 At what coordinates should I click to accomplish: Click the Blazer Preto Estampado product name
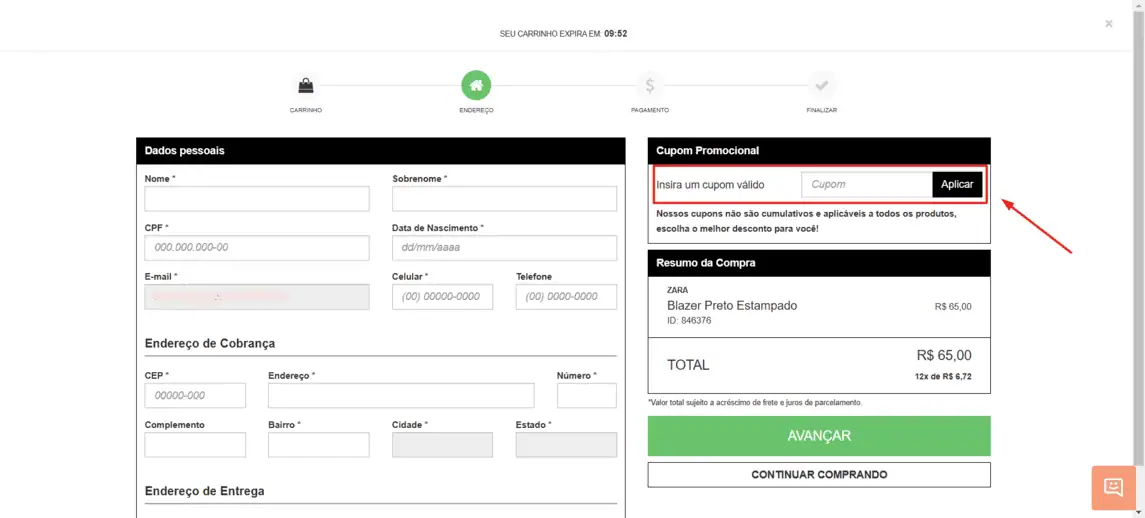click(732, 306)
